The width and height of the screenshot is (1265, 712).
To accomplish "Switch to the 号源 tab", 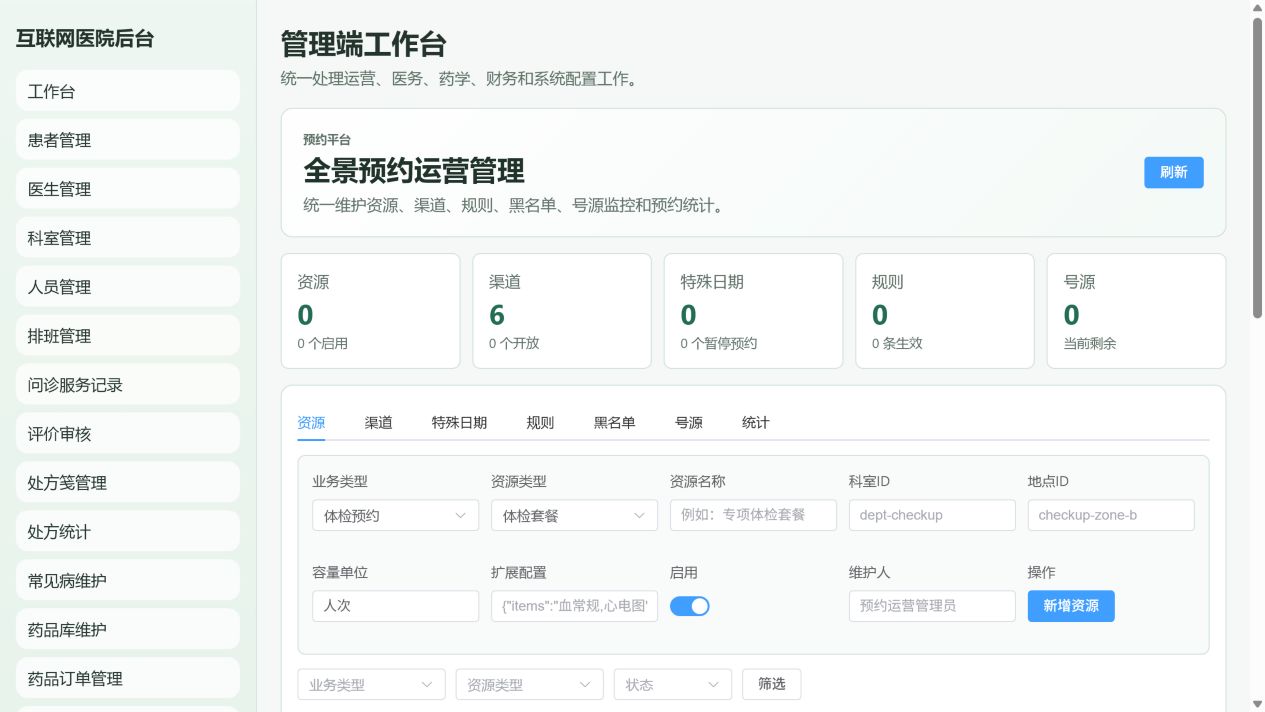I will pyautogui.click(x=689, y=423).
